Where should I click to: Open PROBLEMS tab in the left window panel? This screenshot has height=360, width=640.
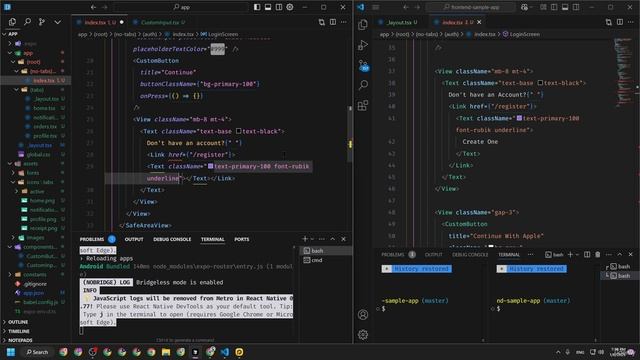click(x=92, y=239)
